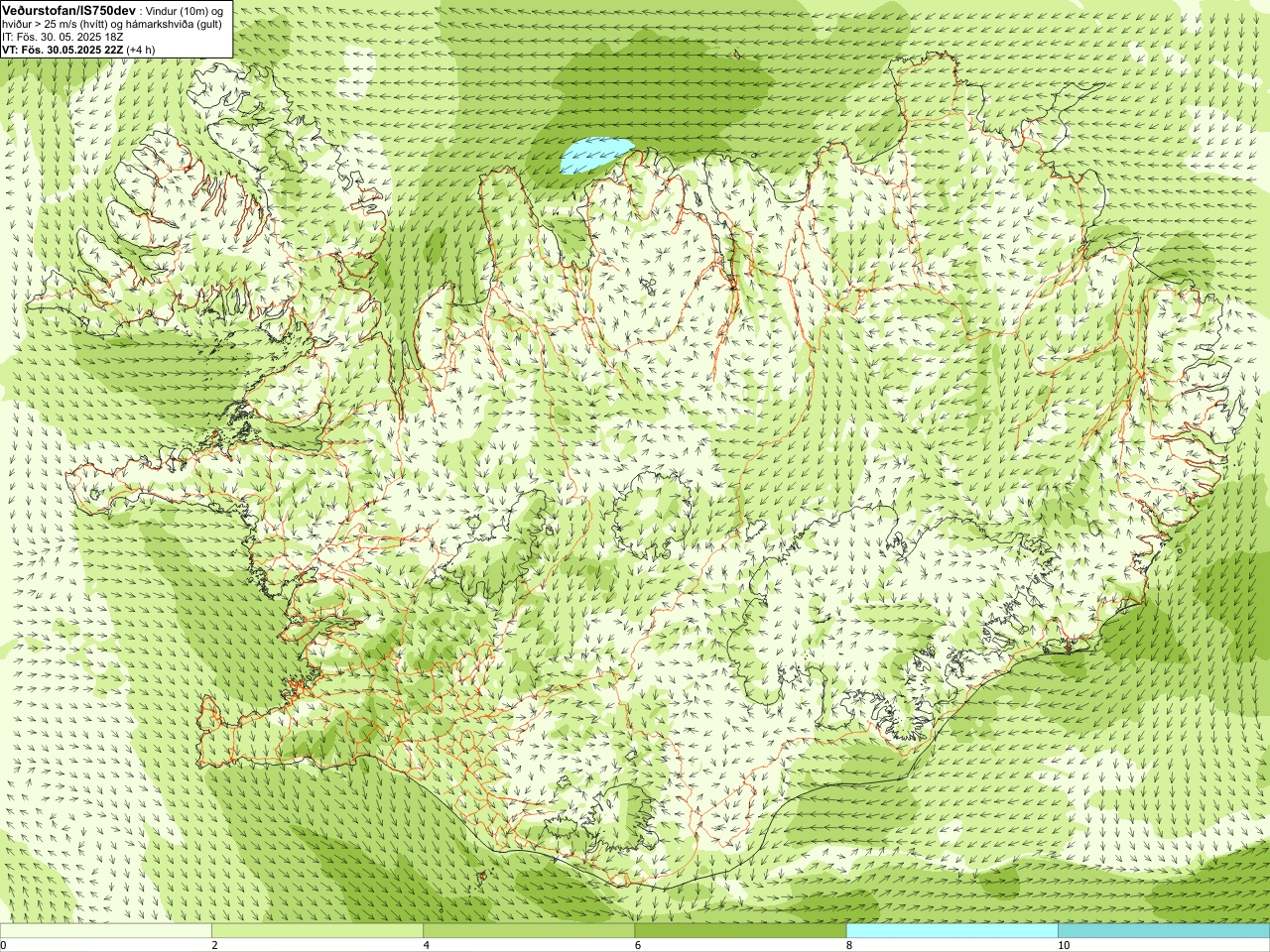
Task: Click the 8–10 m/s cyan legend band
Action: coord(952,931)
